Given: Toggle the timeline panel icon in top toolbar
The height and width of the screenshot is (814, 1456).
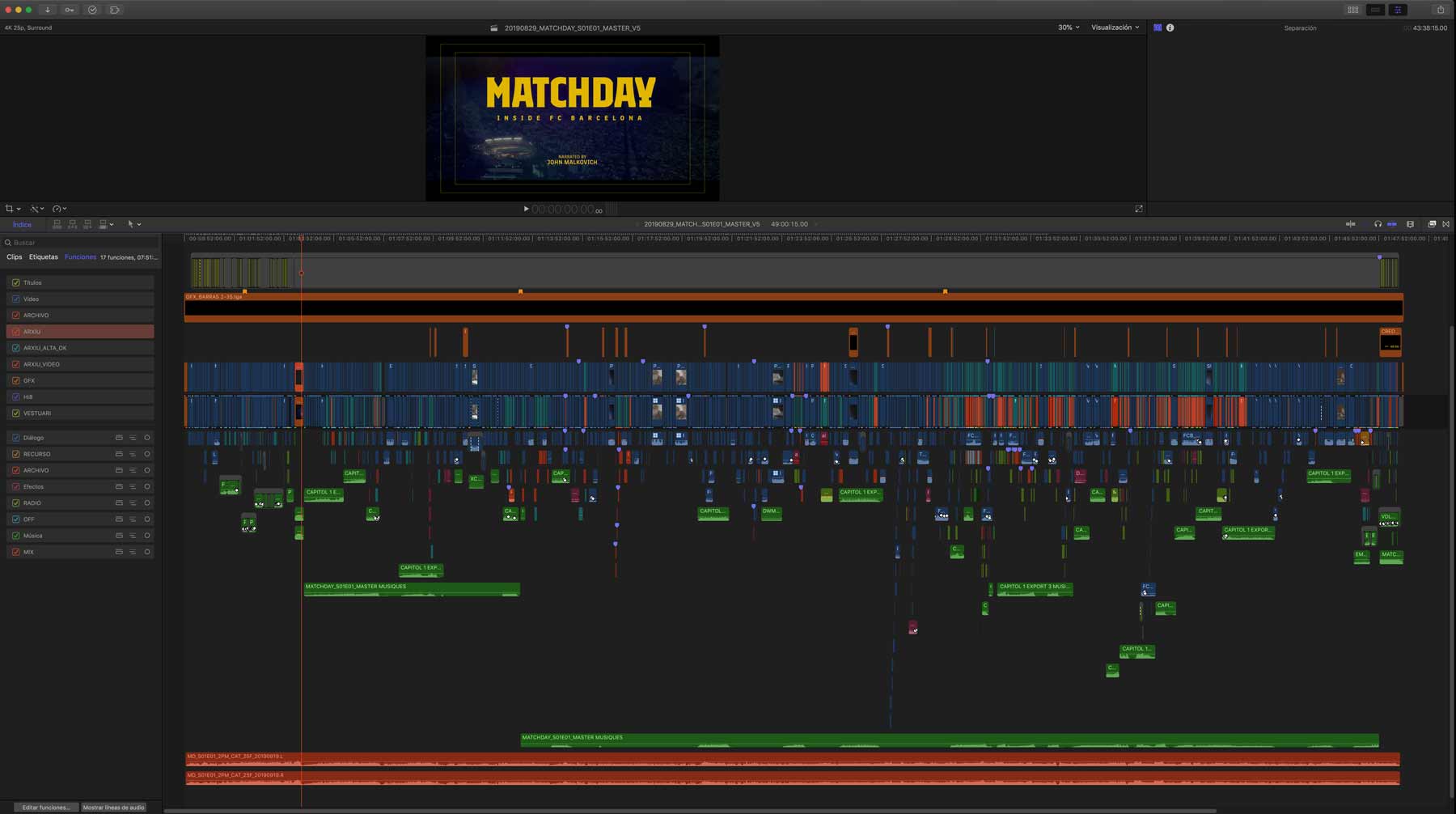Looking at the screenshot, I should [x=1375, y=10].
